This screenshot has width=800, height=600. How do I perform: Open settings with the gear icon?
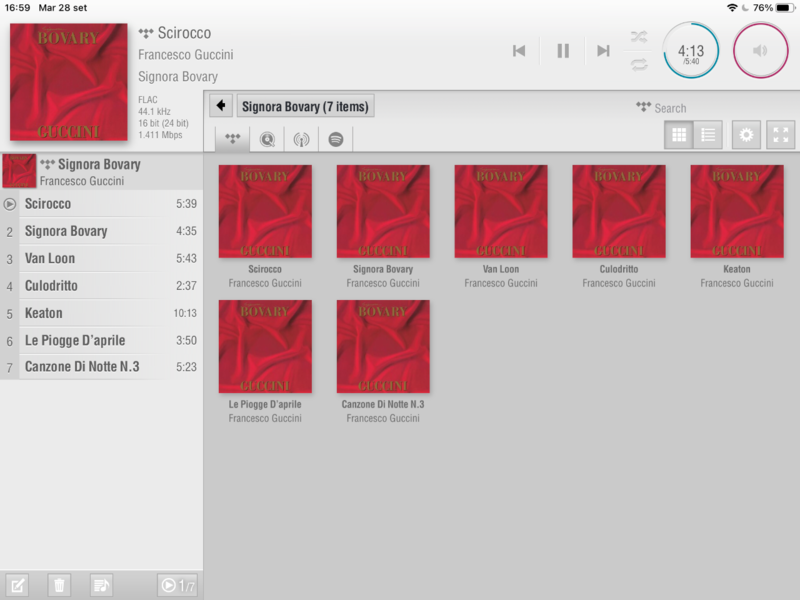(x=746, y=135)
